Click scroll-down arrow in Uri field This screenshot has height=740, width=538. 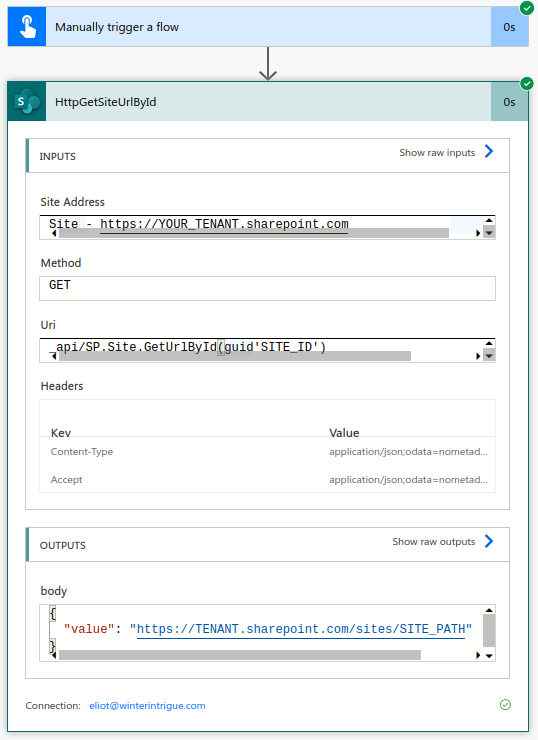click(489, 356)
